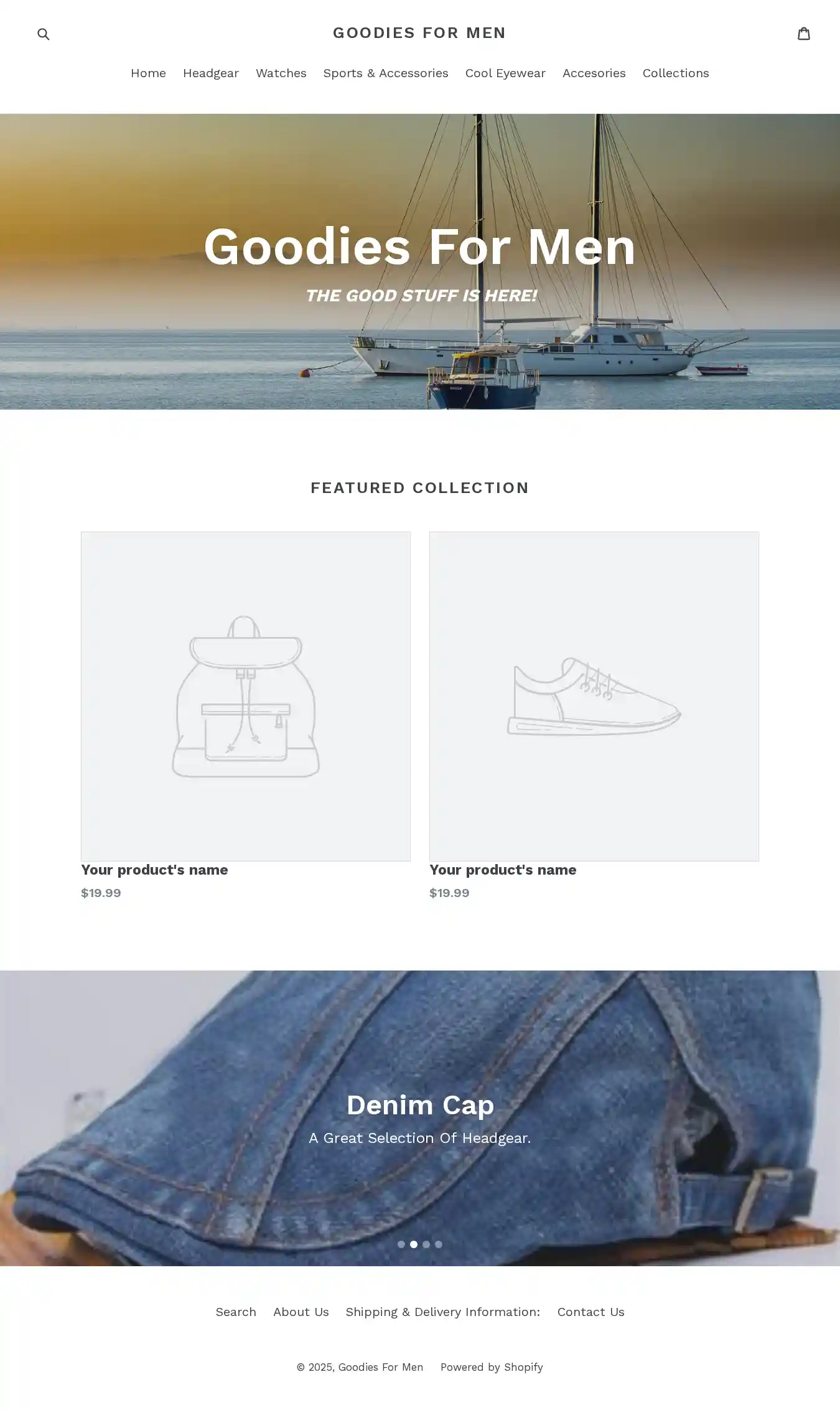The image size is (840, 1410).
Task: Open the search magnifier icon
Action: 43,34
